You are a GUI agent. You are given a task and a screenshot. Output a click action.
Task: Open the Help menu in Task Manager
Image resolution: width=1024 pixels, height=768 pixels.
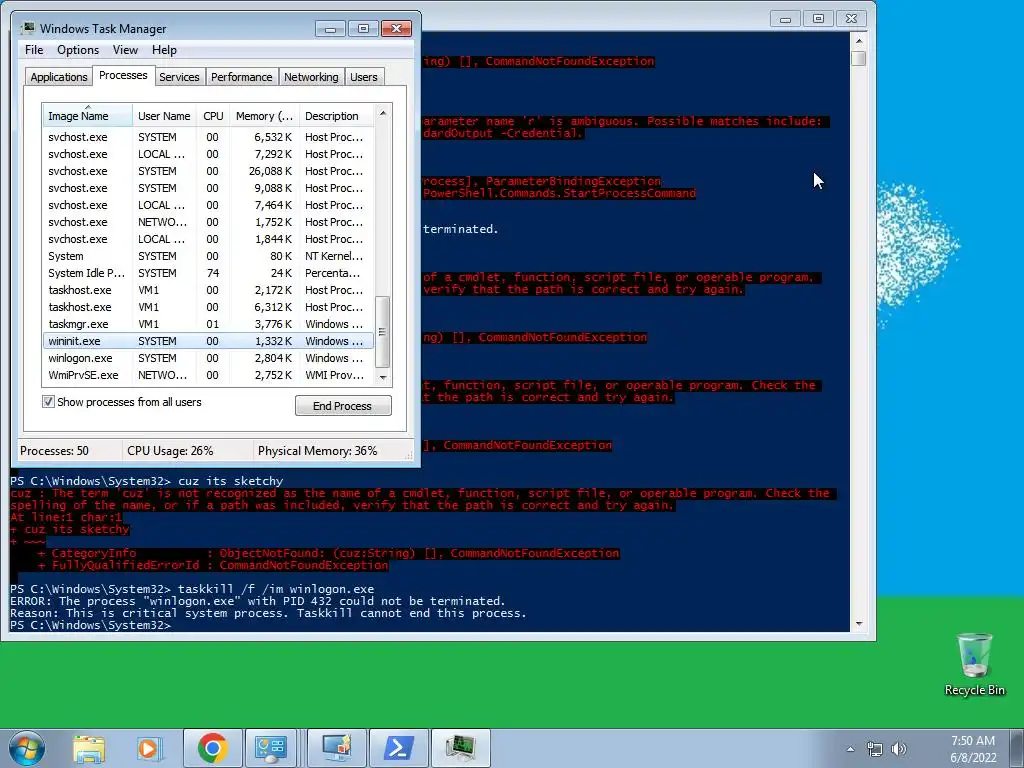coord(164,50)
